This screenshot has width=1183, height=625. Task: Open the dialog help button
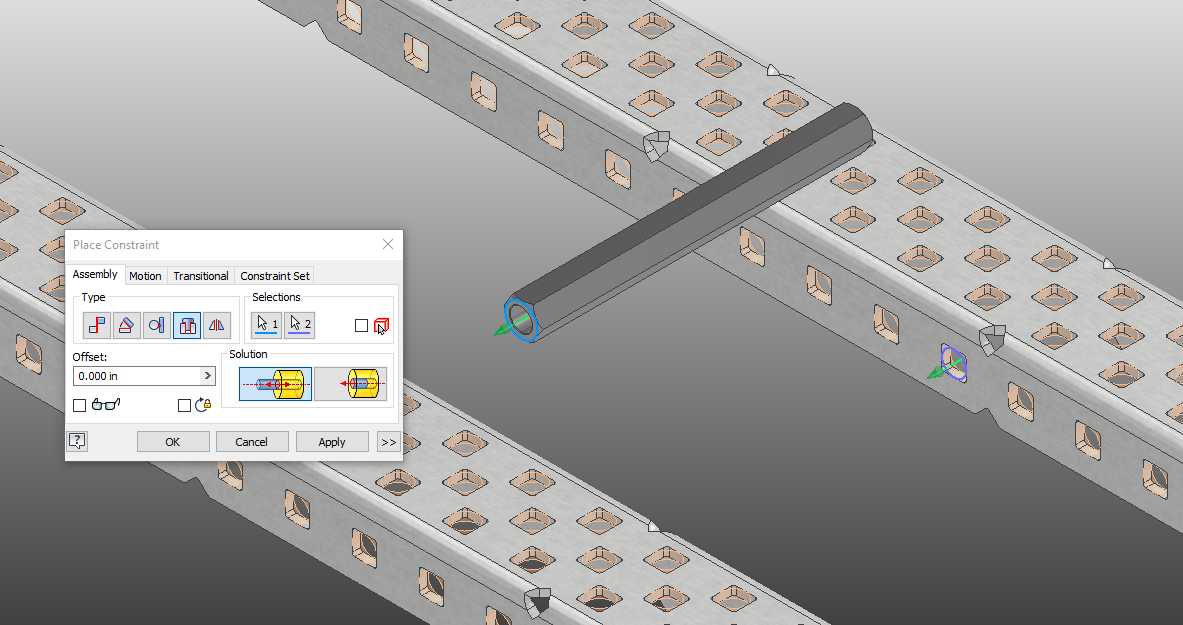coord(78,441)
